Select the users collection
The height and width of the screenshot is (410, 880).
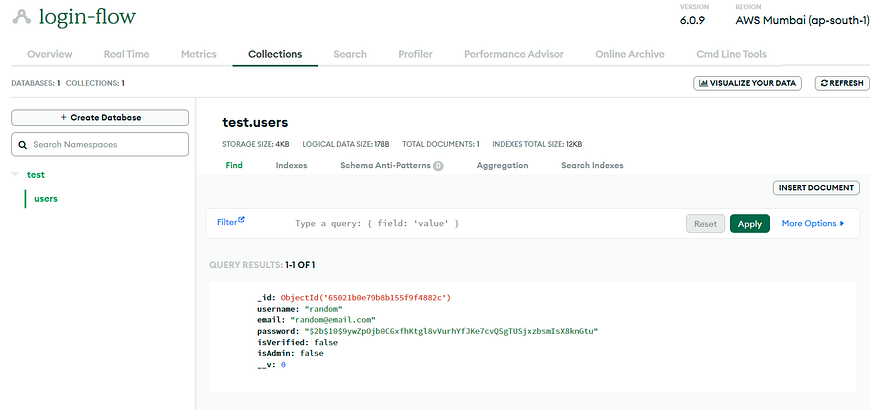click(45, 199)
